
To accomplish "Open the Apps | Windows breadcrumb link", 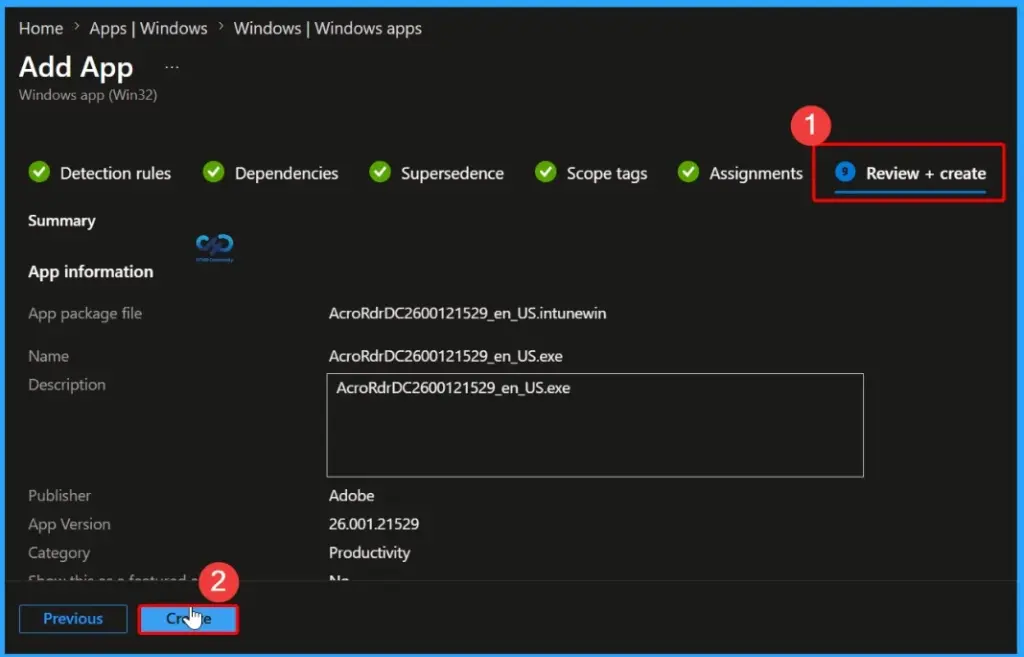I will 148,29.
